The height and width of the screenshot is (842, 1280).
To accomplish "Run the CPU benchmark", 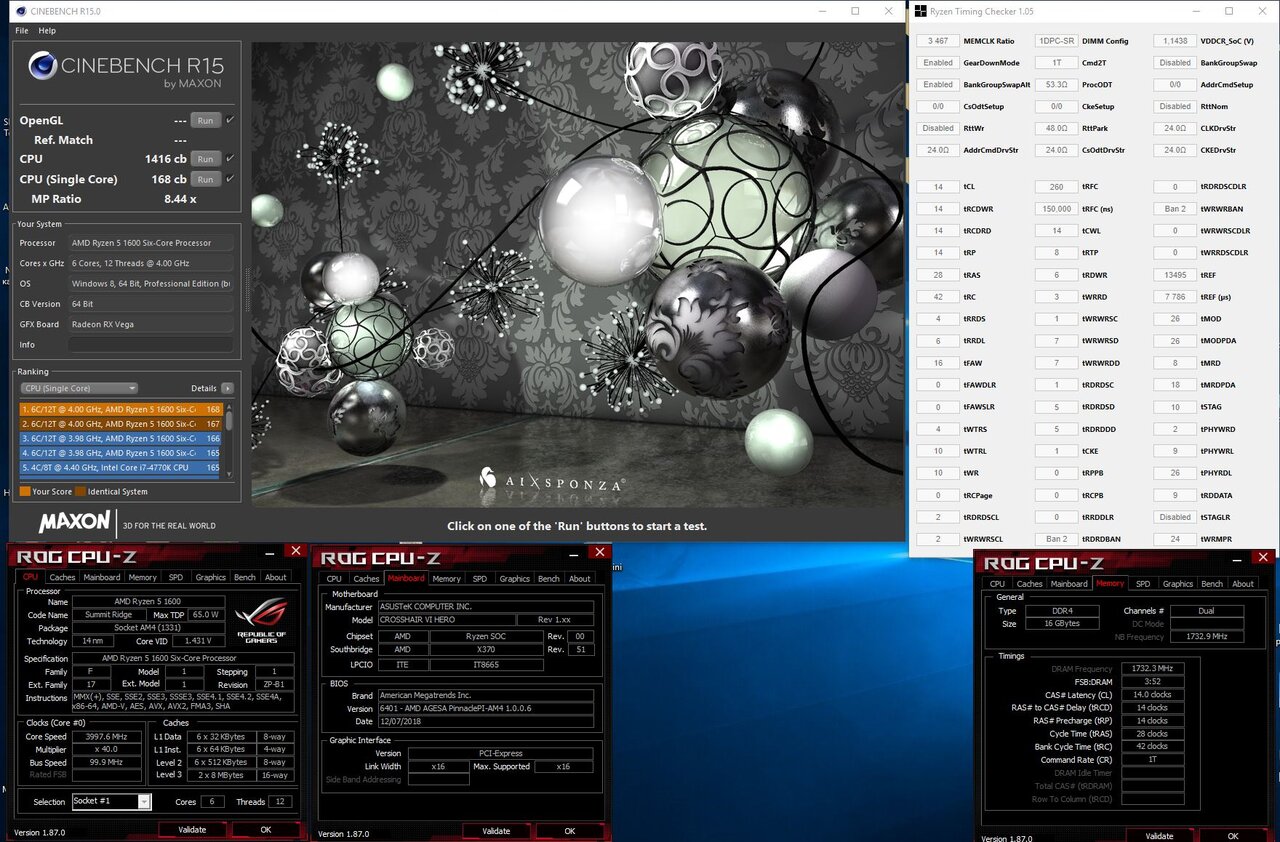I will 205,159.
